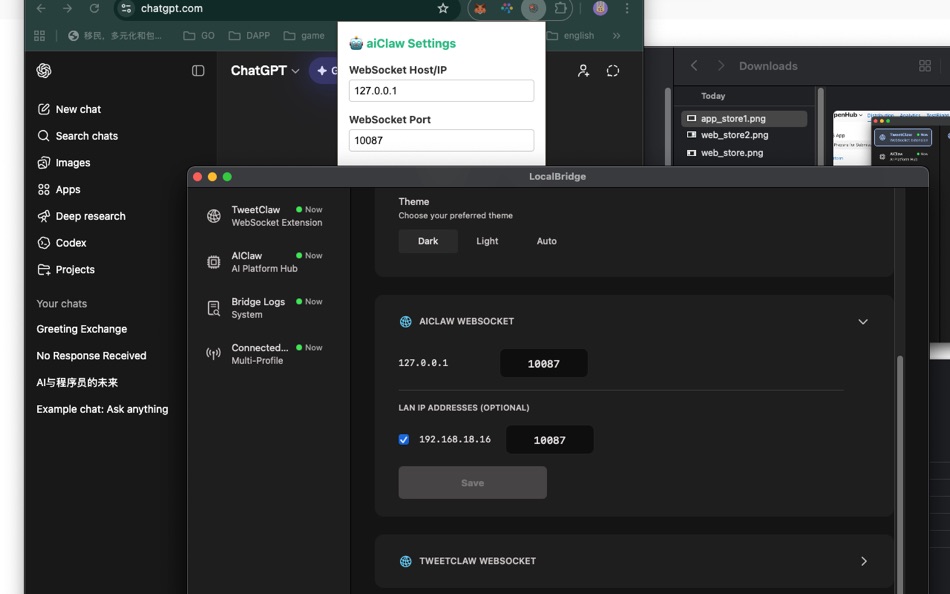Uncheck the 192.168.18.16 LAN IP checkbox
This screenshot has width=950, height=594.
click(404, 439)
